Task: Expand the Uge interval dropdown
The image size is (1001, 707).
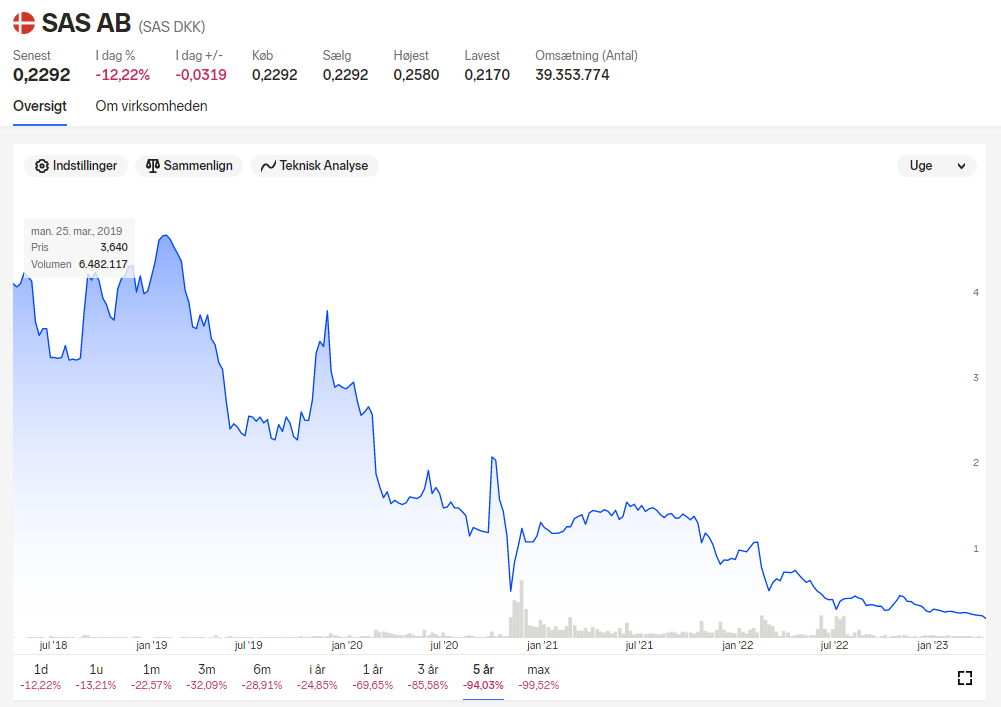Action: point(937,166)
